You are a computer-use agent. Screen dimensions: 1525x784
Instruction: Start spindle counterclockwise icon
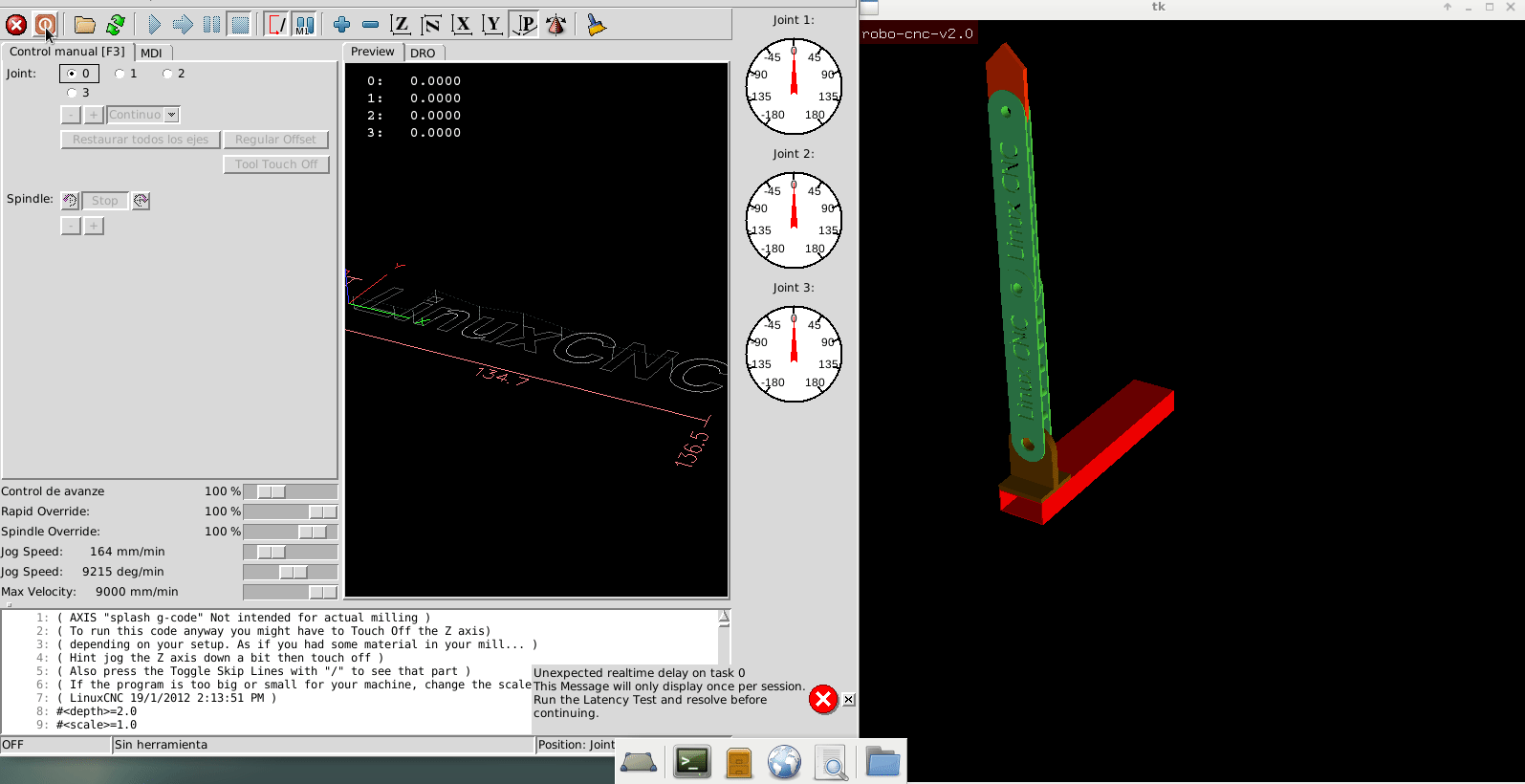coord(70,201)
